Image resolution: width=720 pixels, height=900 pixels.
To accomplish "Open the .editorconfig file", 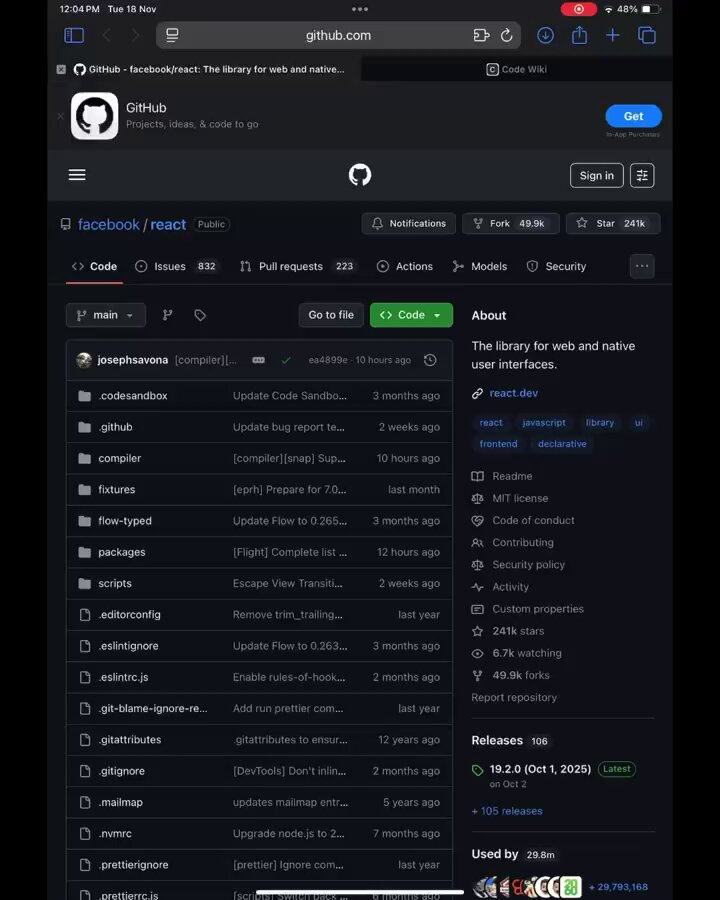I will (129, 615).
